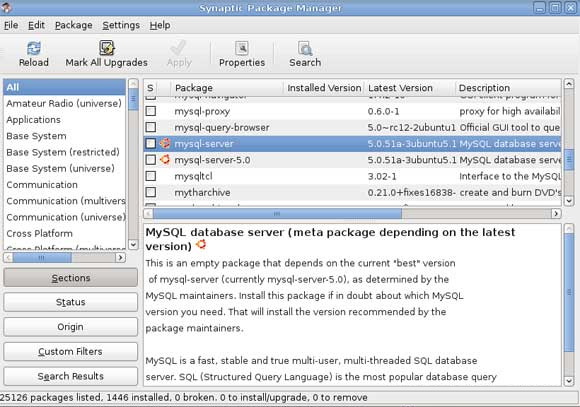Screen dimensions: 580x407
Task: Click package list horizontal scrollbar thumb
Action: [277, 213]
